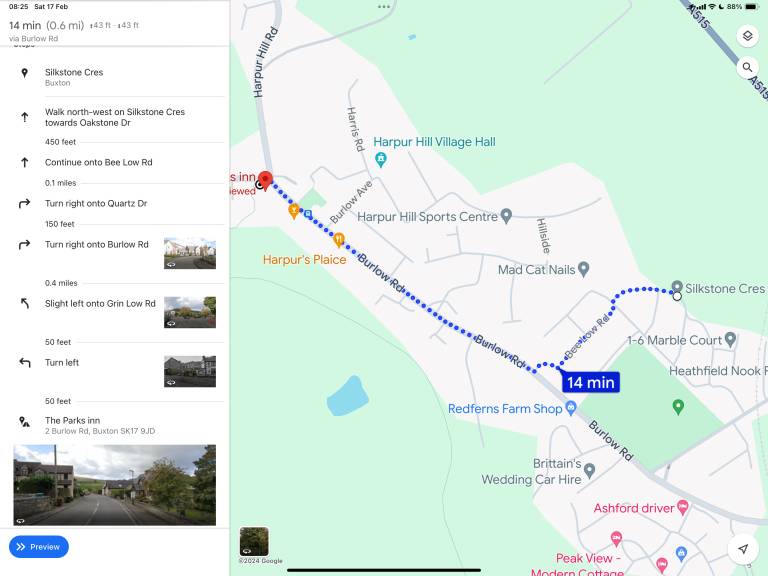
Task: Tap Silkstone Cres starting point entry
Action: coord(74,77)
